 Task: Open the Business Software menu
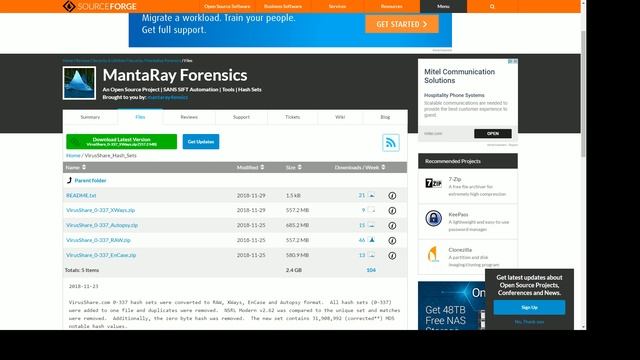point(283,7)
